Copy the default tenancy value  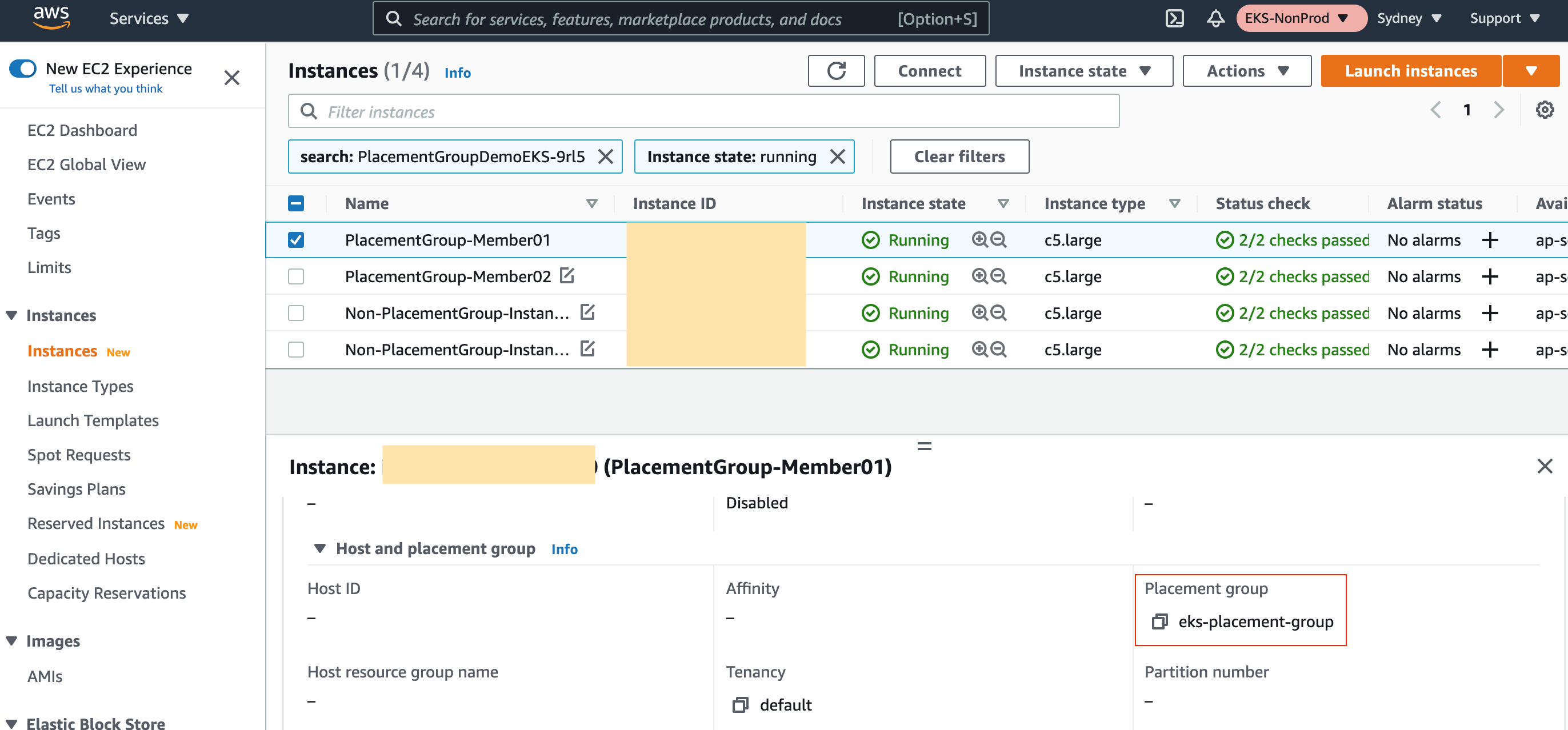point(740,705)
